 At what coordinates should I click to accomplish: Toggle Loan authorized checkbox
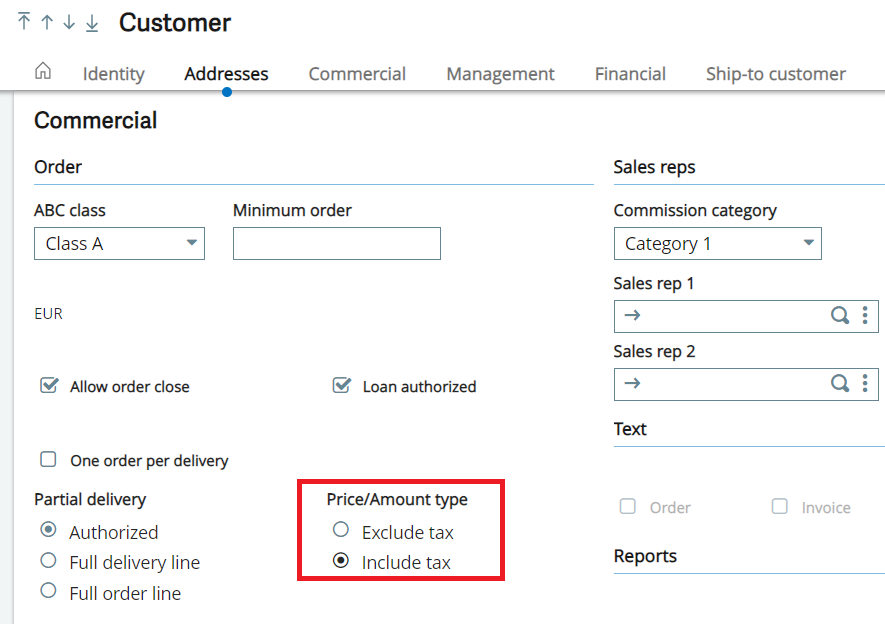pyautogui.click(x=341, y=386)
